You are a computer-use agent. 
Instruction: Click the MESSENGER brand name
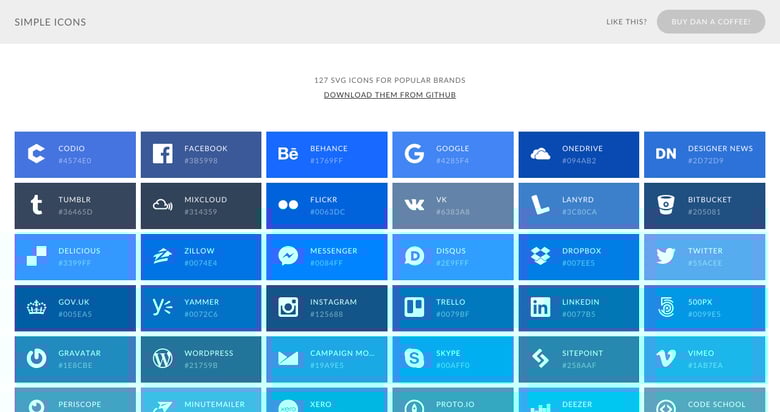coord(334,251)
